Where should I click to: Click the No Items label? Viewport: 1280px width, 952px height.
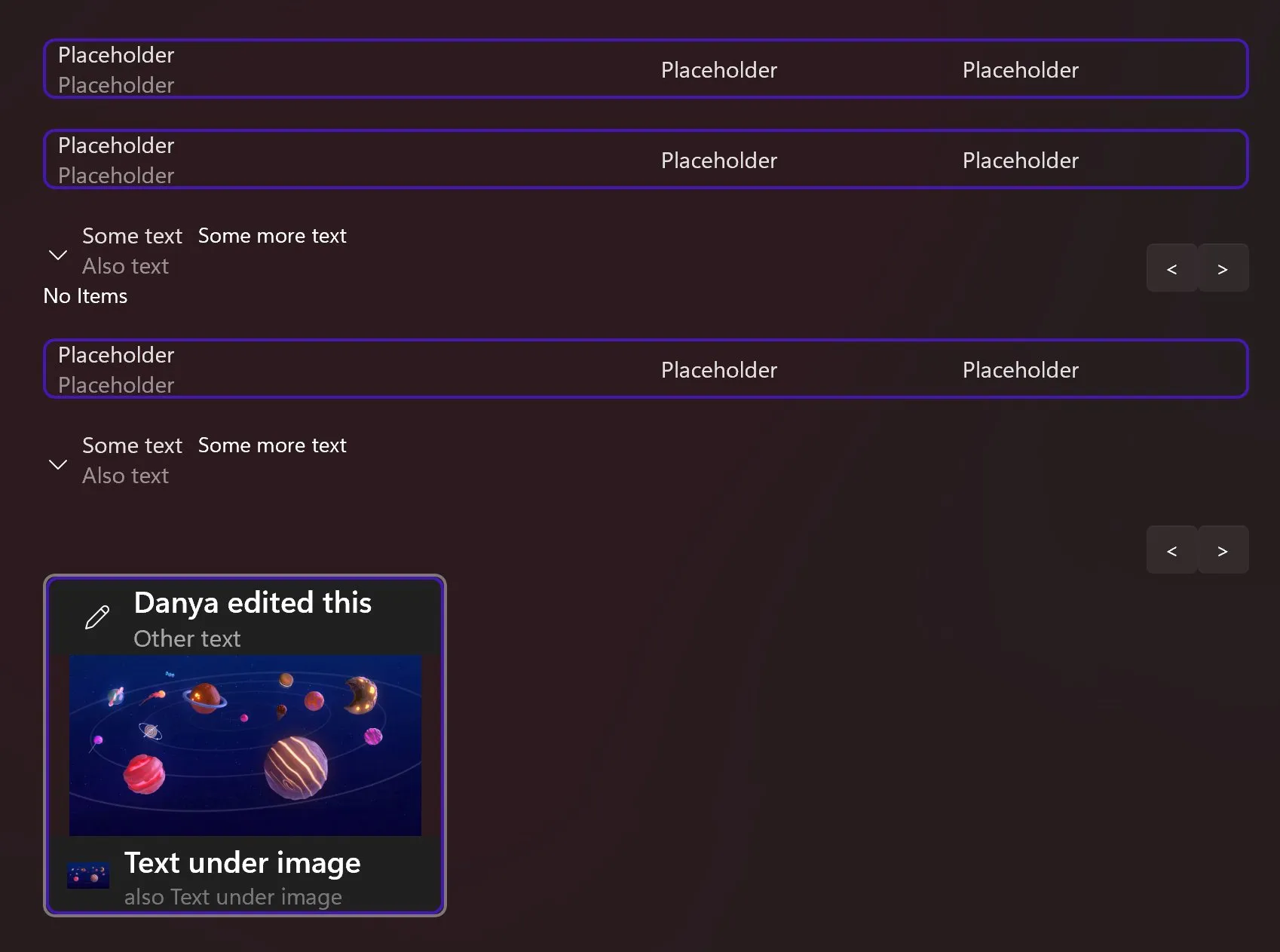pyautogui.click(x=85, y=296)
